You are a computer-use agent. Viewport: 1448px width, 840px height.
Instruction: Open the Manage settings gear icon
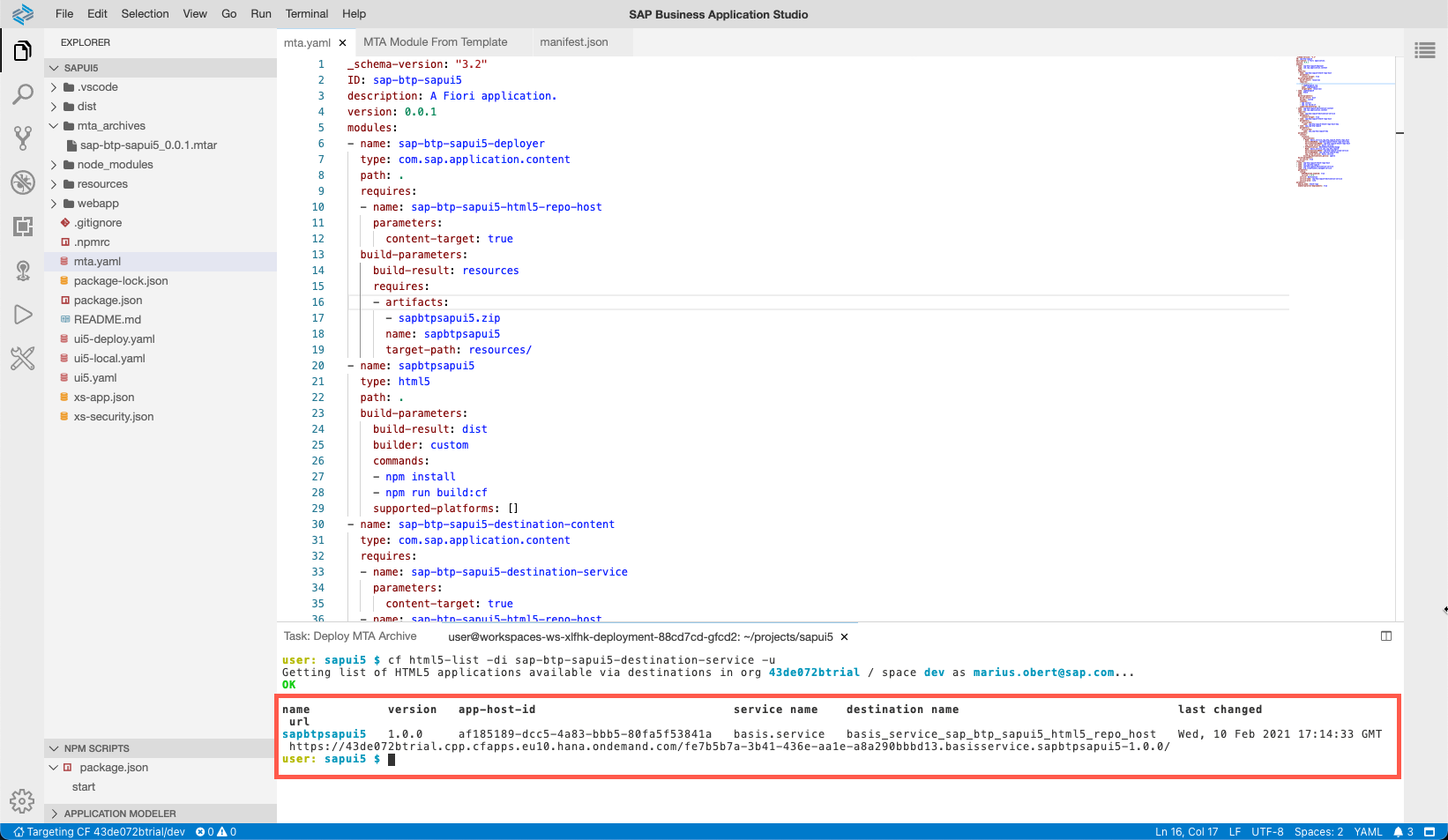(x=22, y=800)
